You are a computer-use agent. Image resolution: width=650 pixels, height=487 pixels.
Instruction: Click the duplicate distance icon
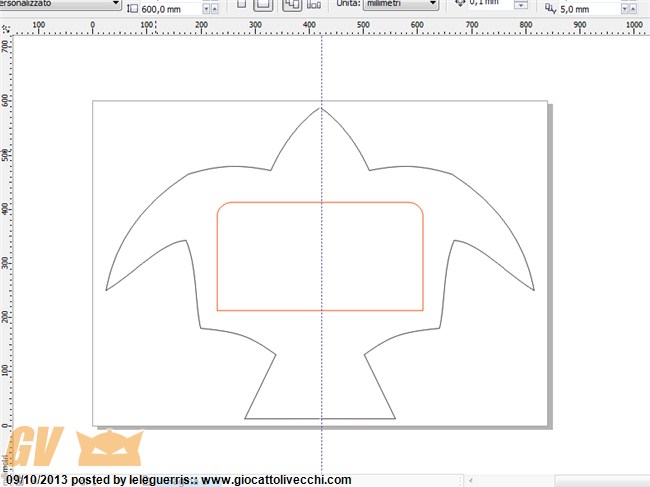coord(549,8)
